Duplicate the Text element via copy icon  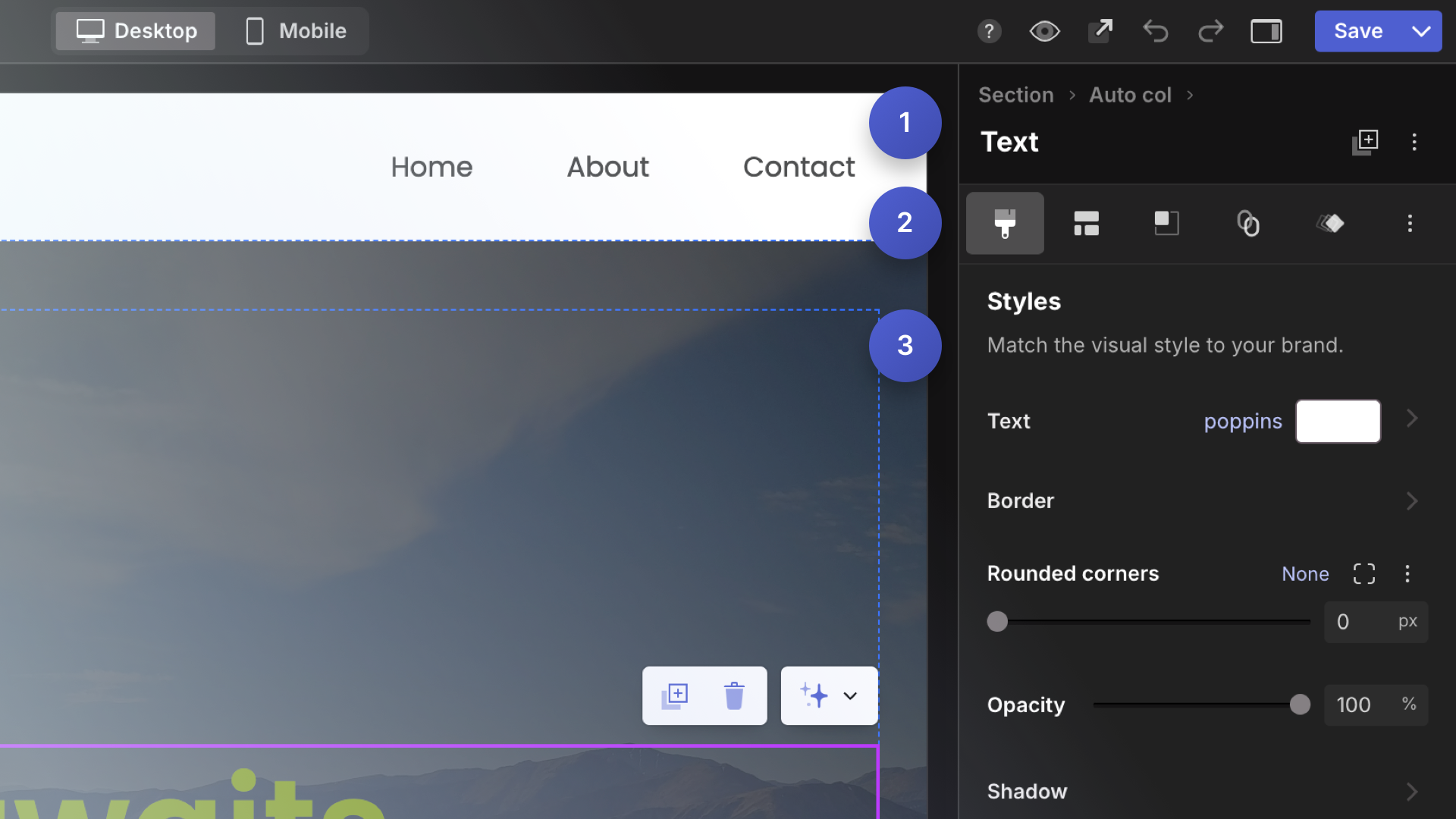pos(1365,141)
